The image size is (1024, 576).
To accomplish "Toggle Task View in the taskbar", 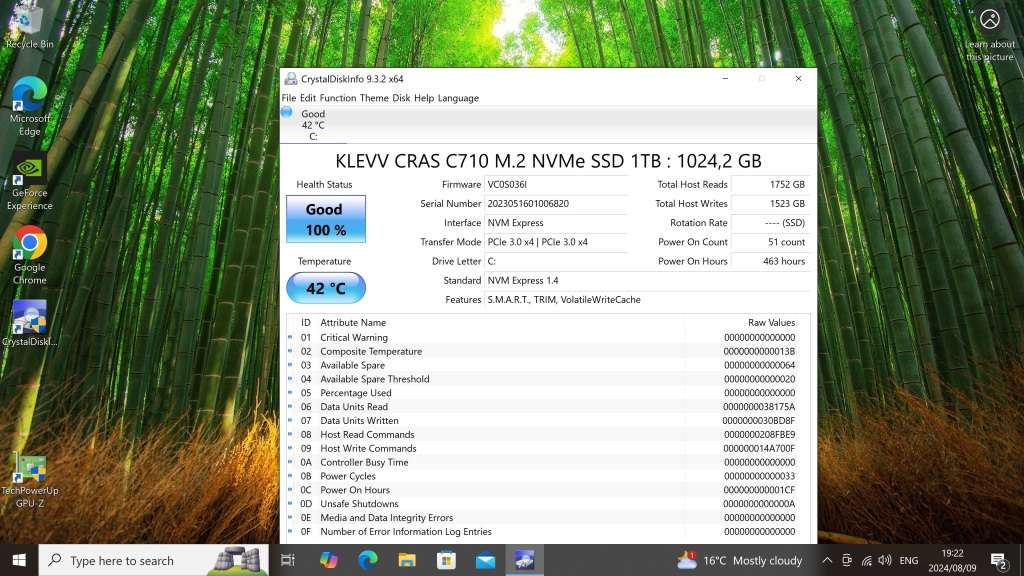I will tap(289, 560).
